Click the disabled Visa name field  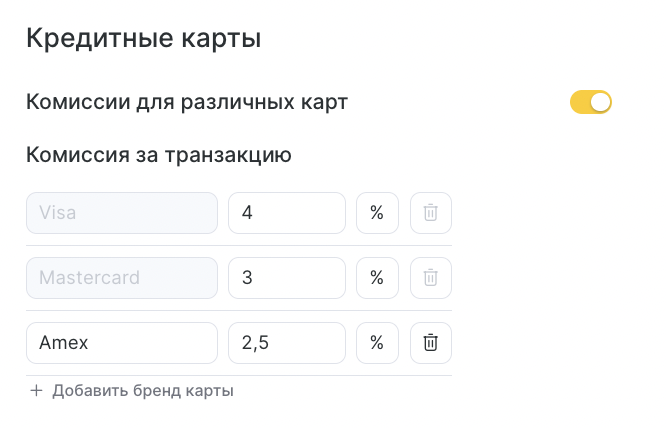coord(122,213)
